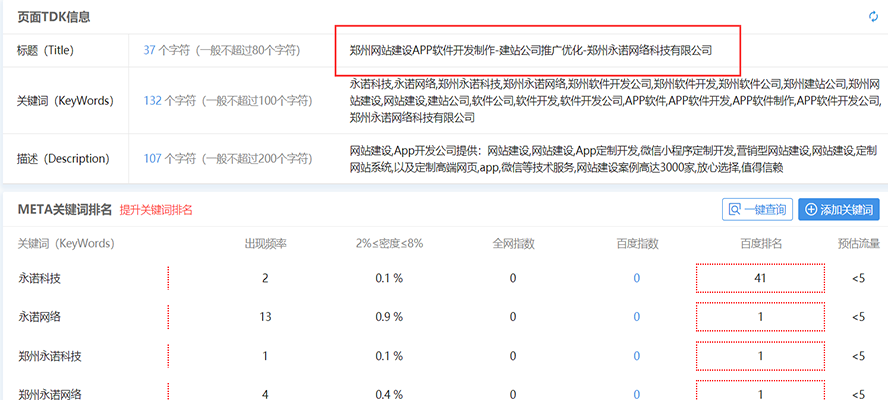Screen dimensions: 888x400
Task: Click 百度指数 value 0 for 永诺网络
Action: 637,317
